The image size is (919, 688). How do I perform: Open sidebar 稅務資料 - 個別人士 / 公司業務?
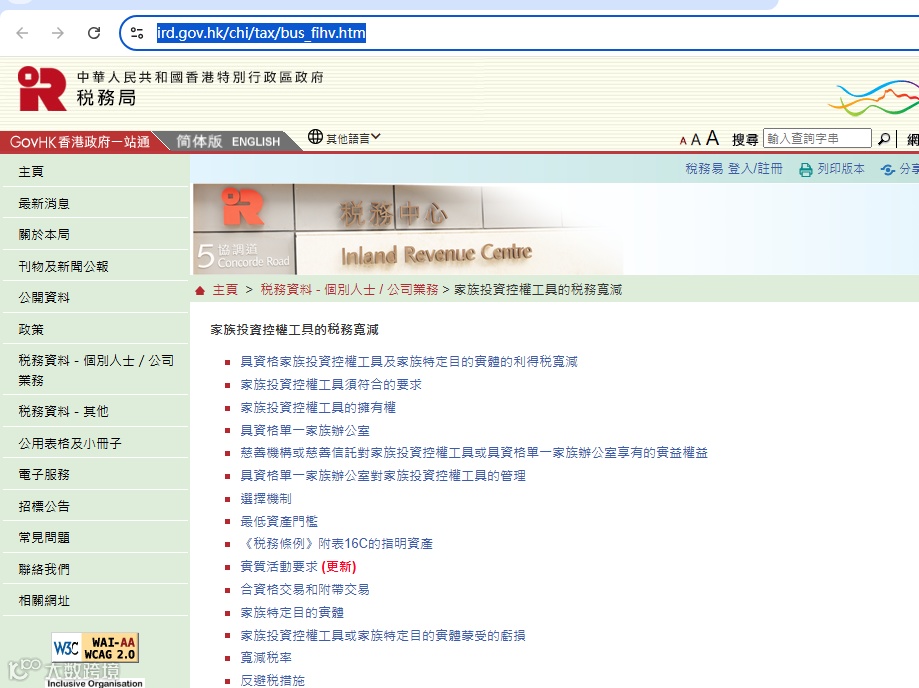(x=96, y=370)
